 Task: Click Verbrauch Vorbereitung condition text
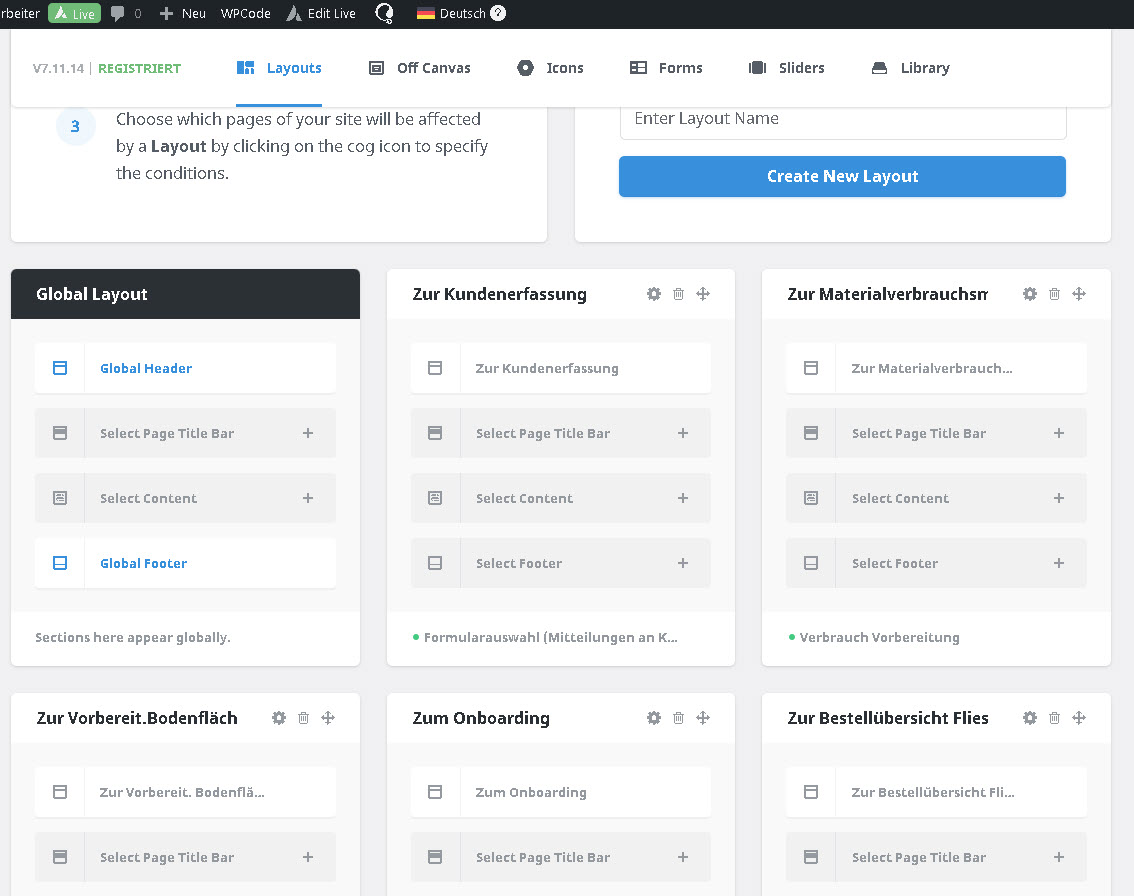click(x=879, y=637)
